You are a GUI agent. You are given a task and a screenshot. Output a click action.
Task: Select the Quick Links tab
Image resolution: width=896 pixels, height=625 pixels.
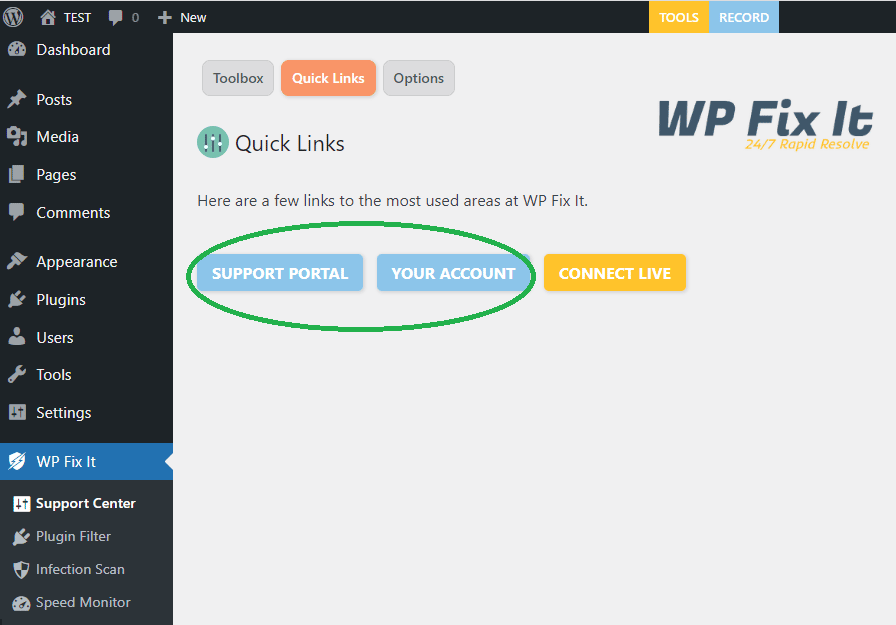pos(328,78)
